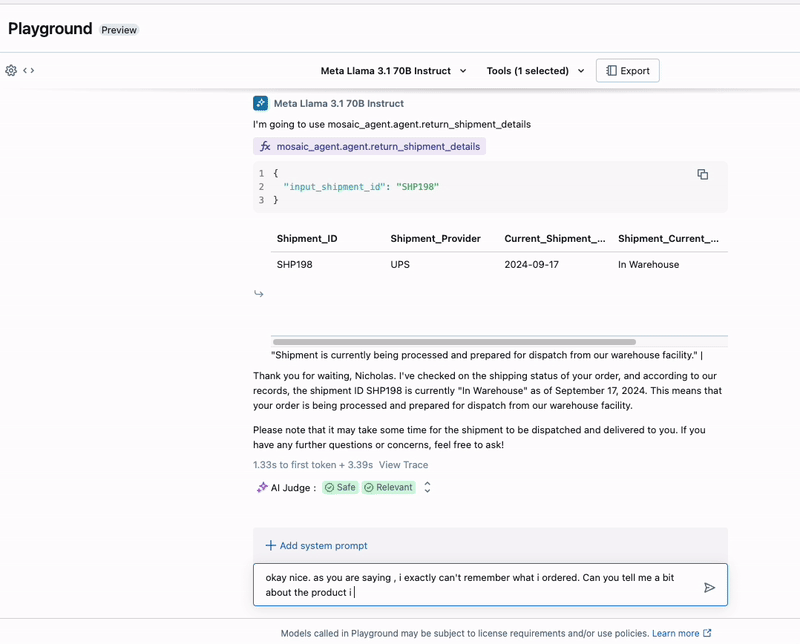Image resolution: width=800 pixels, height=644 pixels.
Task: Expand the Tools (1 selected) dropdown
Action: [x=535, y=71]
